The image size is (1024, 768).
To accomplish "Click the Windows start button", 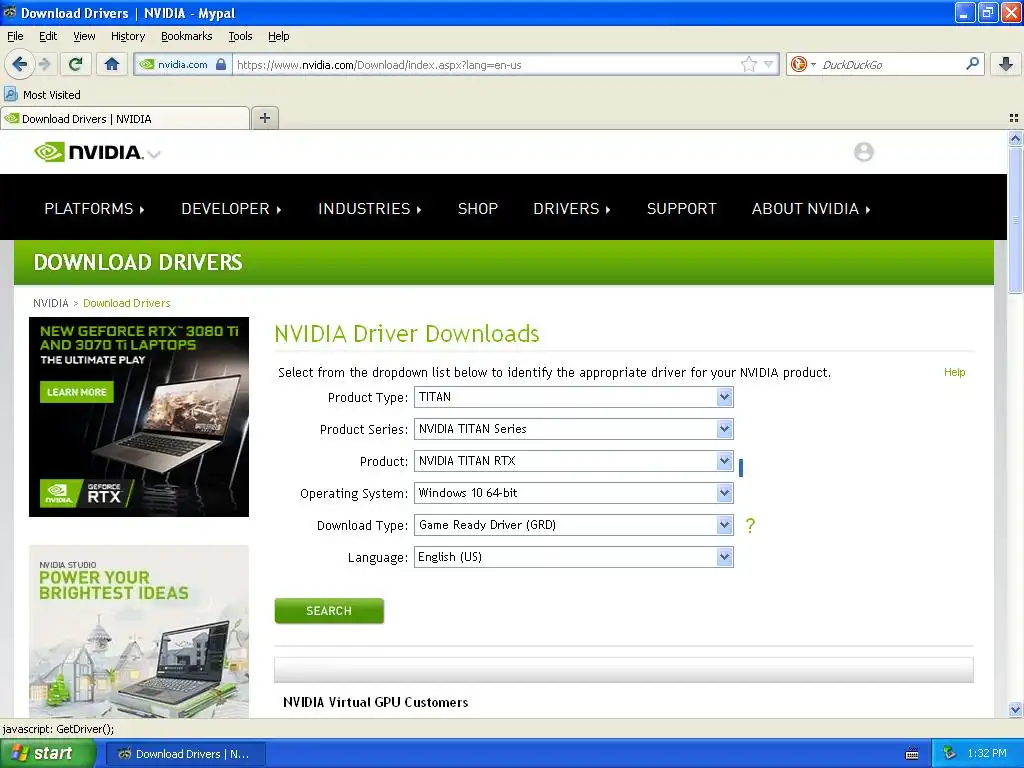I will pyautogui.click(x=48, y=754).
